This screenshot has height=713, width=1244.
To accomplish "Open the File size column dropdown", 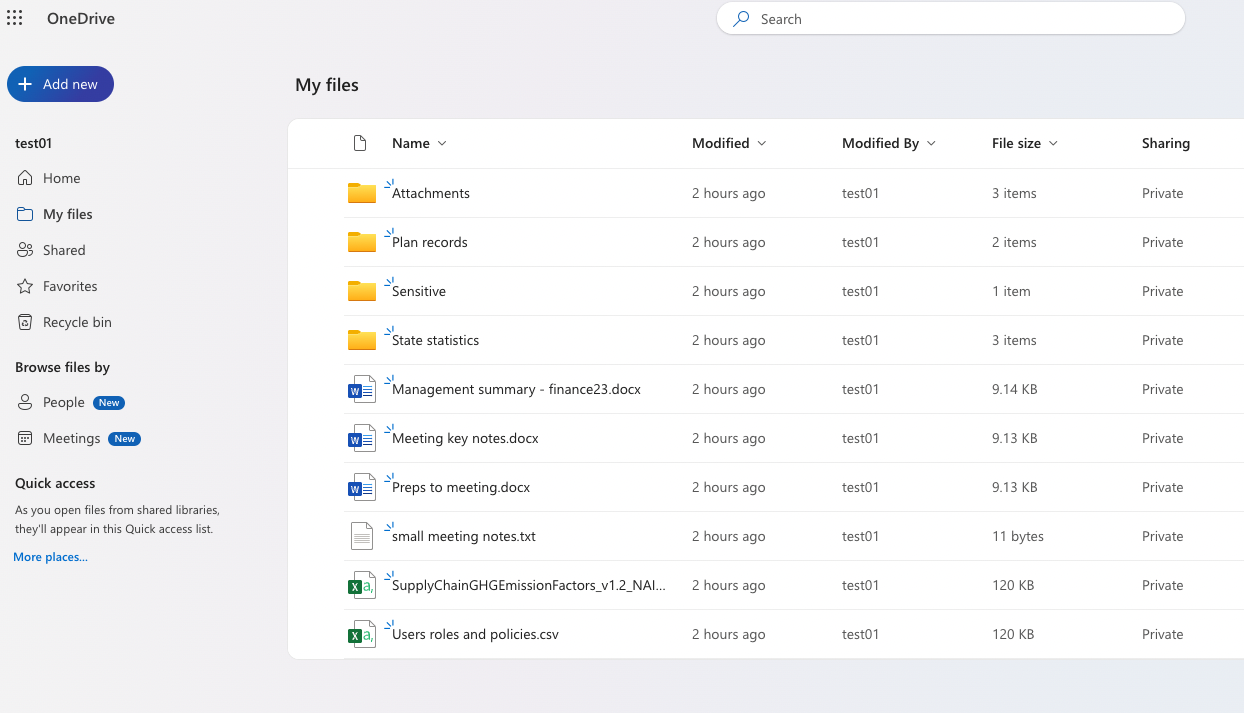I will pyautogui.click(x=1055, y=143).
